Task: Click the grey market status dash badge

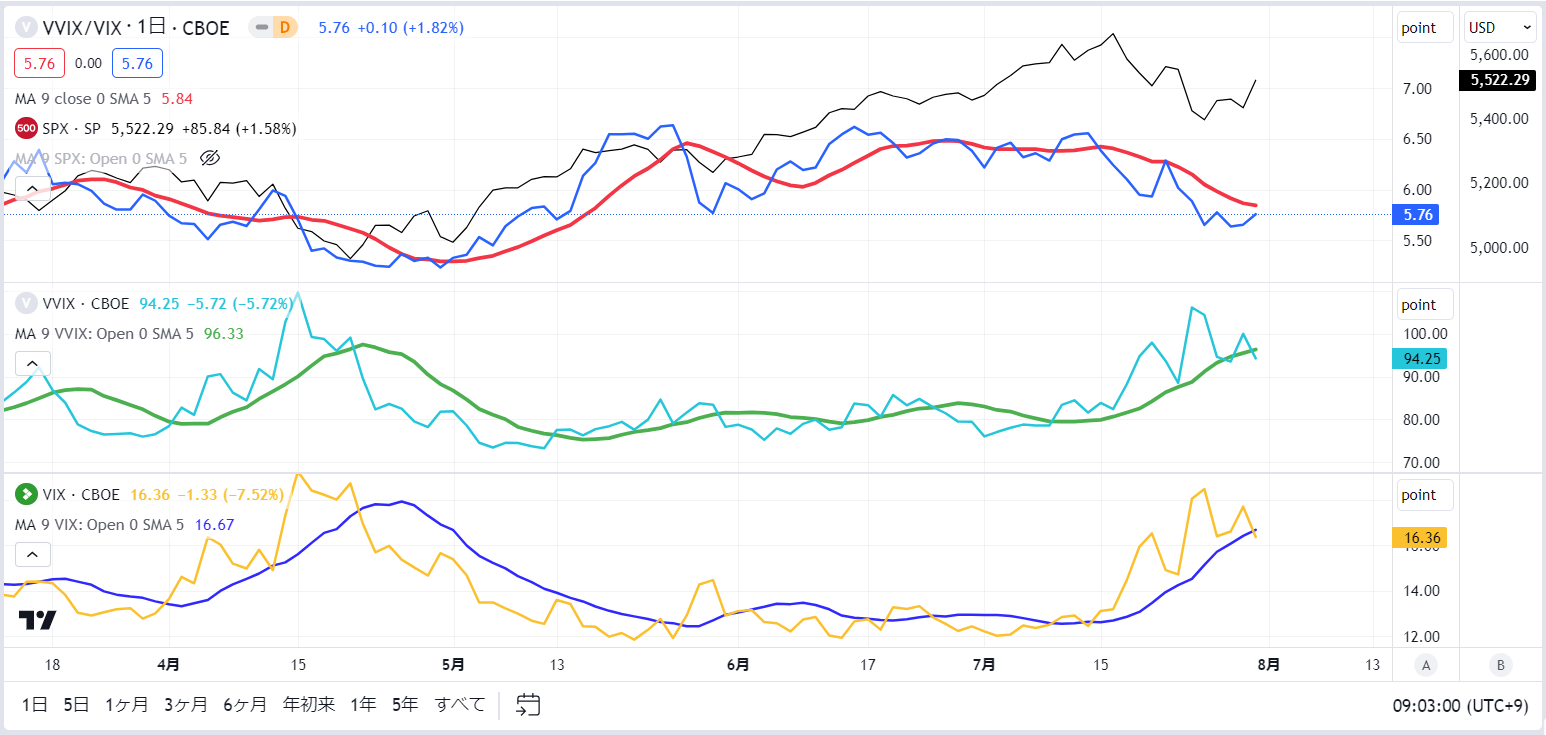Action: 262,28
